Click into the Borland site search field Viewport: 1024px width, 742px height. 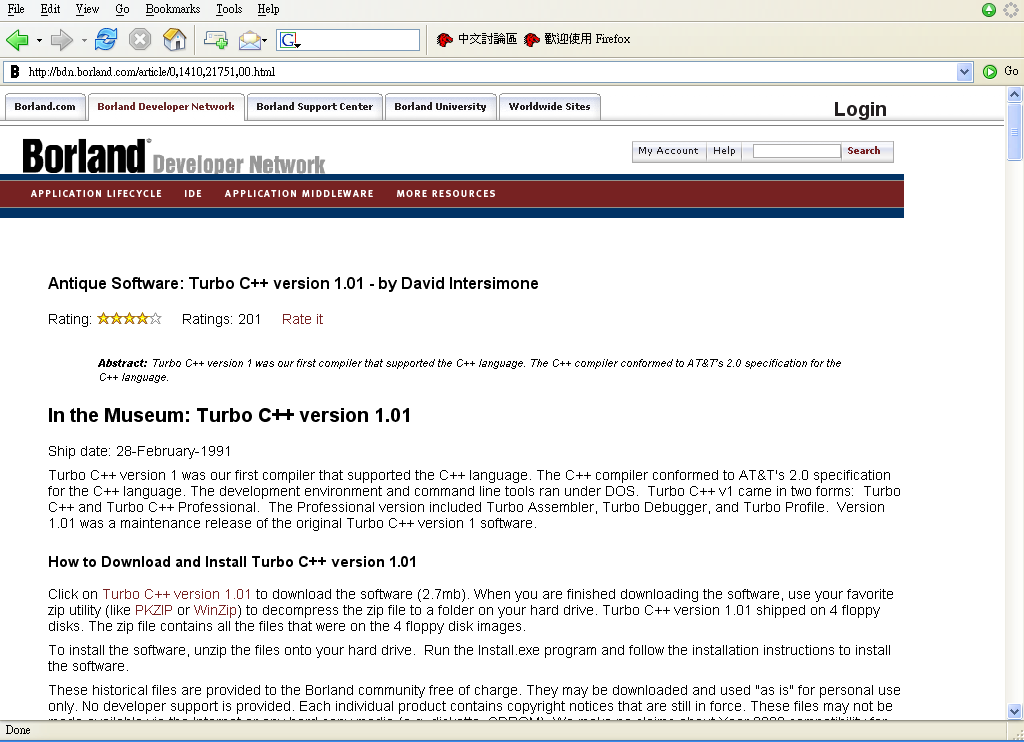(x=797, y=151)
